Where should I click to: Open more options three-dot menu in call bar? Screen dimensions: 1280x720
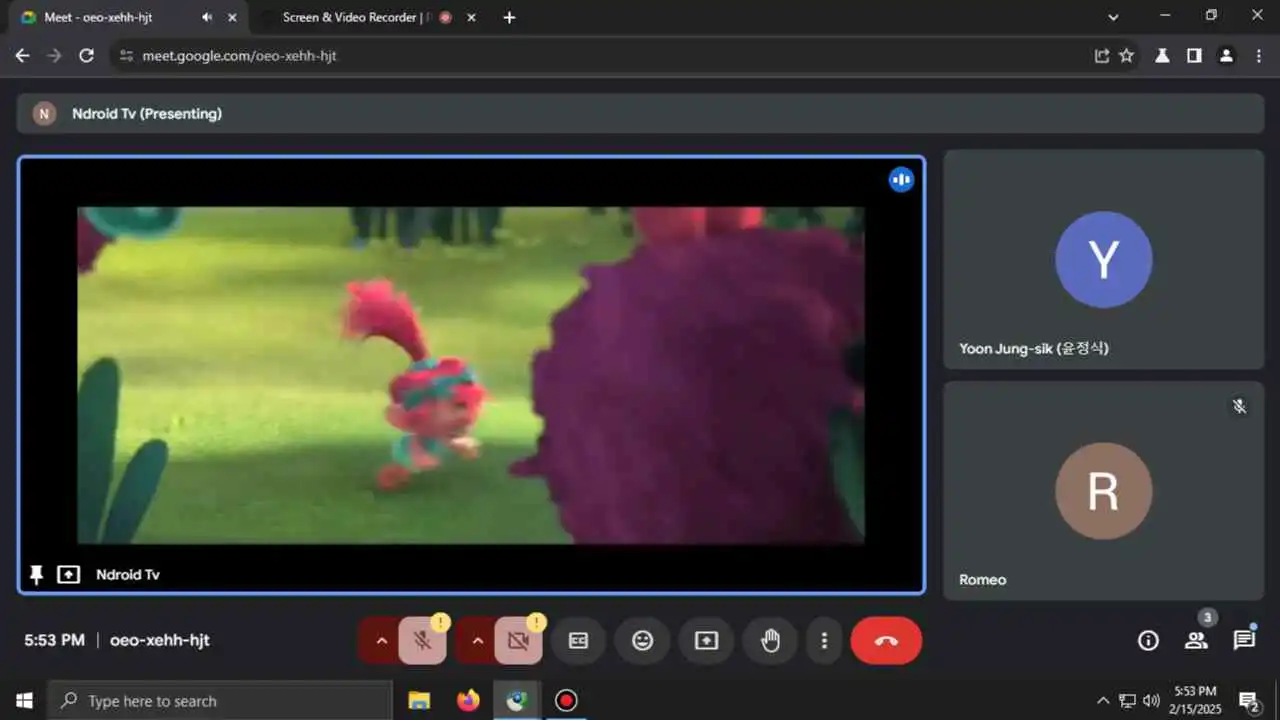click(x=824, y=641)
